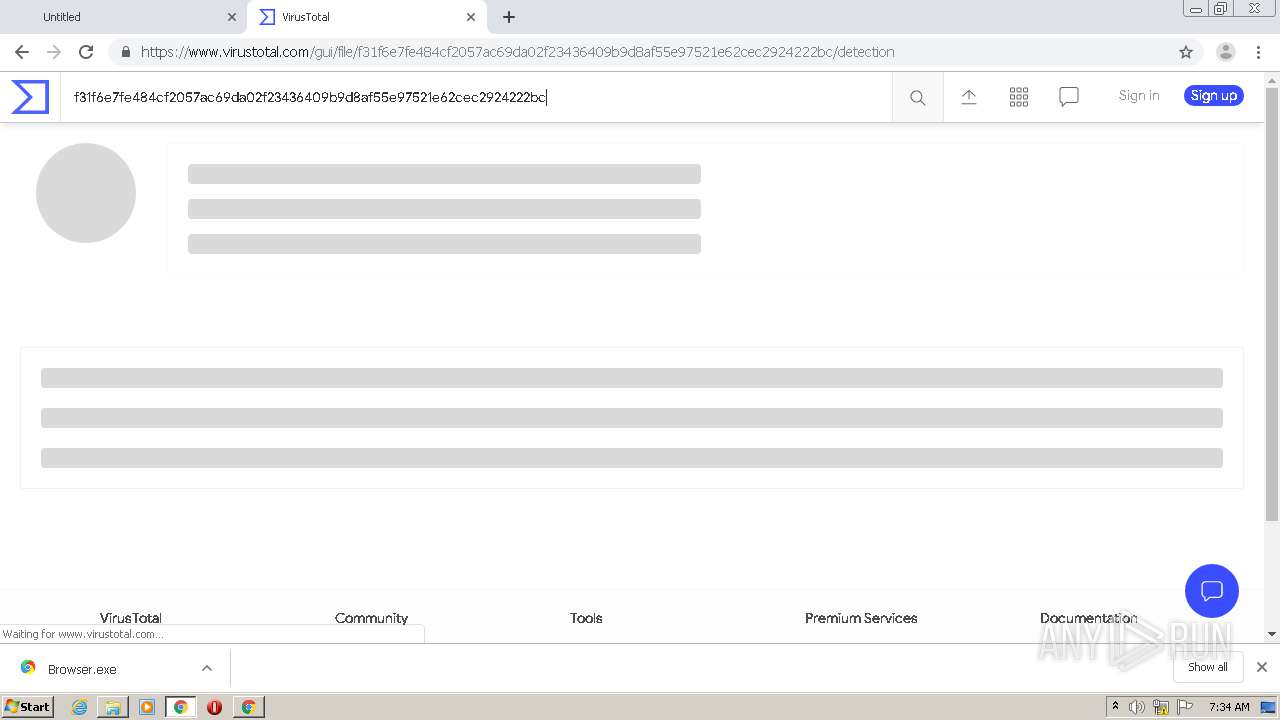
Task: Open a new tab with plus icon
Action: pos(509,17)
